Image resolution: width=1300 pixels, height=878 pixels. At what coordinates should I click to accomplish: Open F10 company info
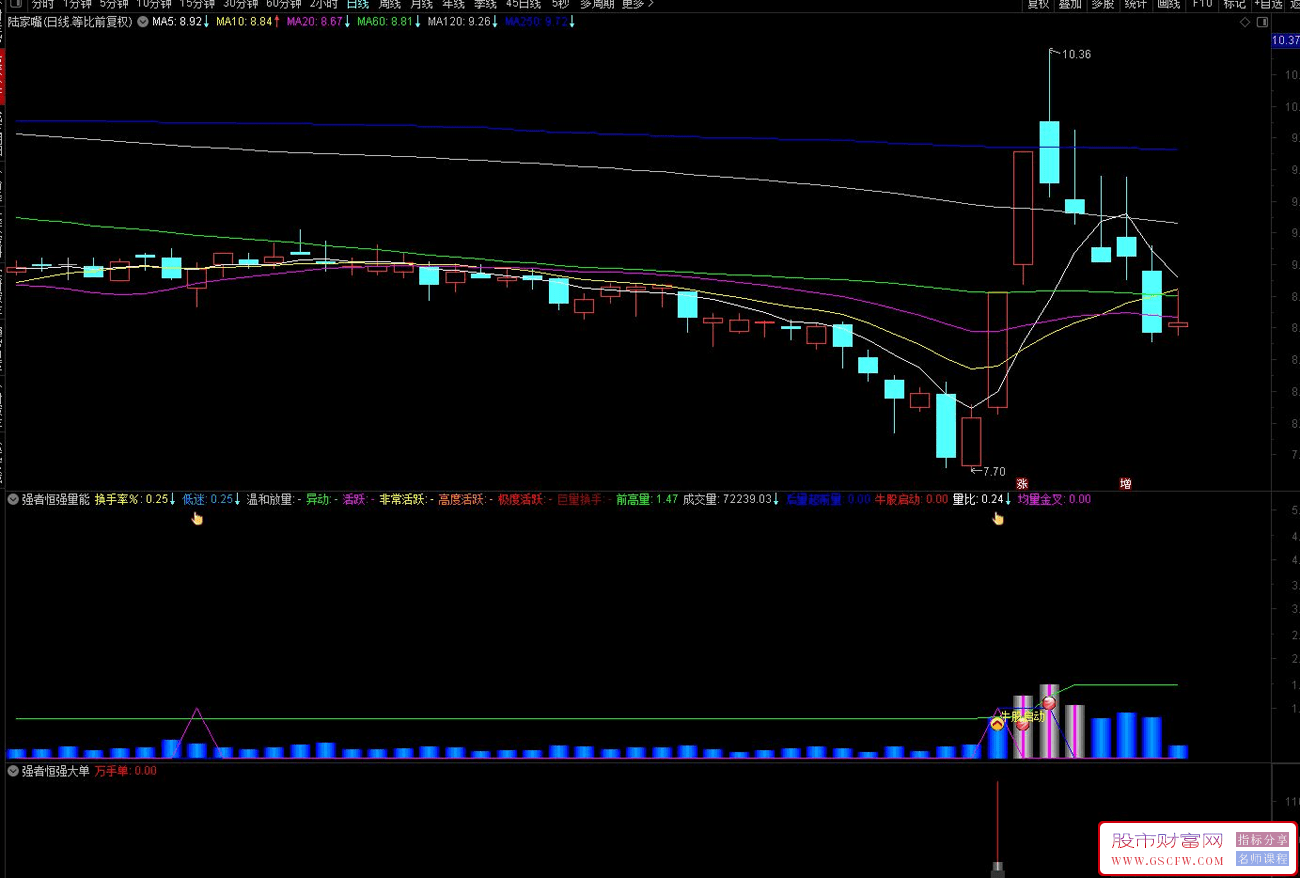[x=1202, y=4]
